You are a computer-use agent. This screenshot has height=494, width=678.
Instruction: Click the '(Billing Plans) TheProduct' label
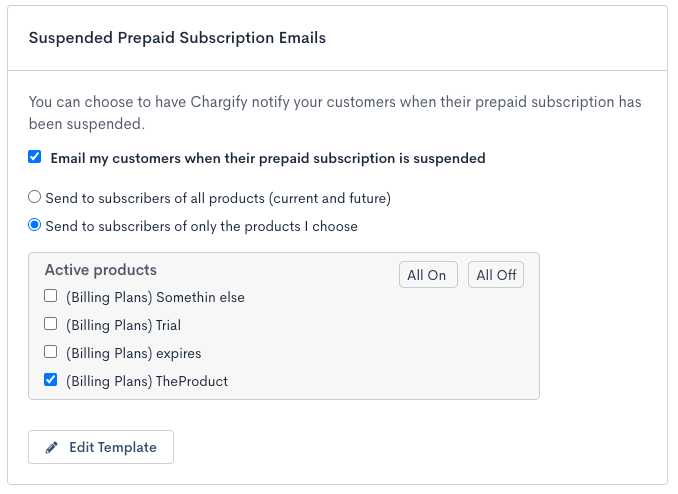pyautogui.click(x=147, y=381)
